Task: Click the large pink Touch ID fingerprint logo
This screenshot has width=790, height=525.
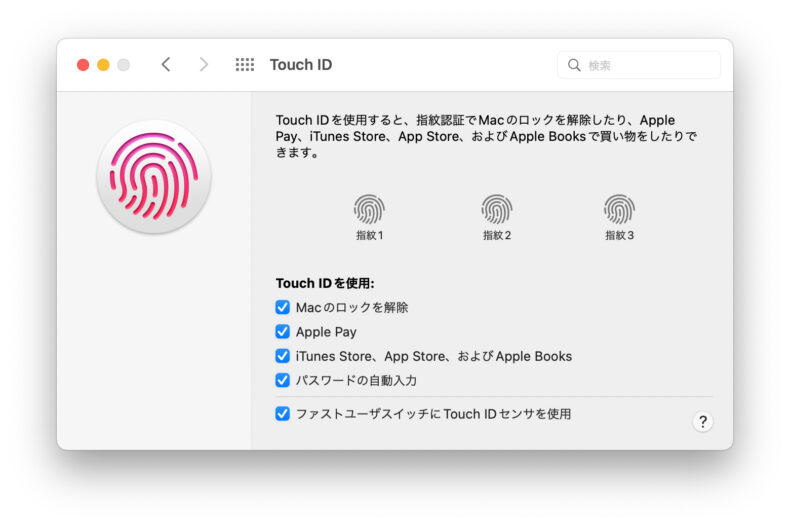Action: (154, 178)
